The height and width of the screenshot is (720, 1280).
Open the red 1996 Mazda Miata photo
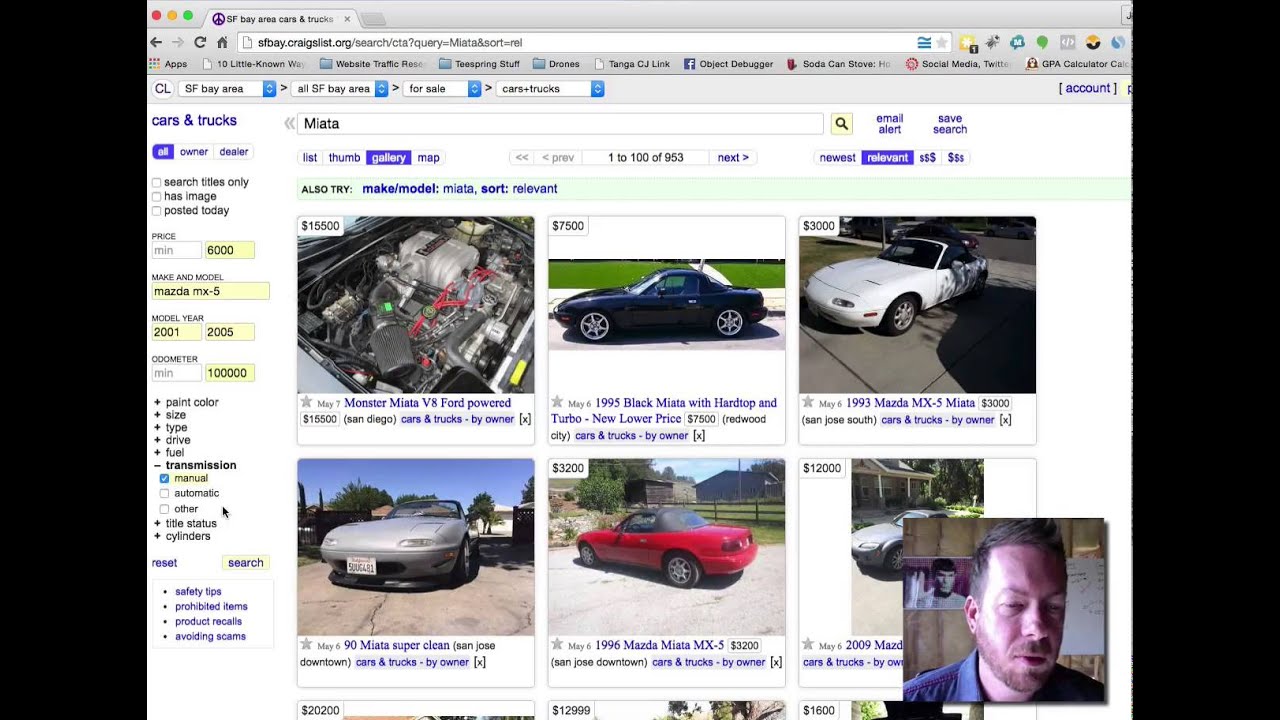[666, 547]
